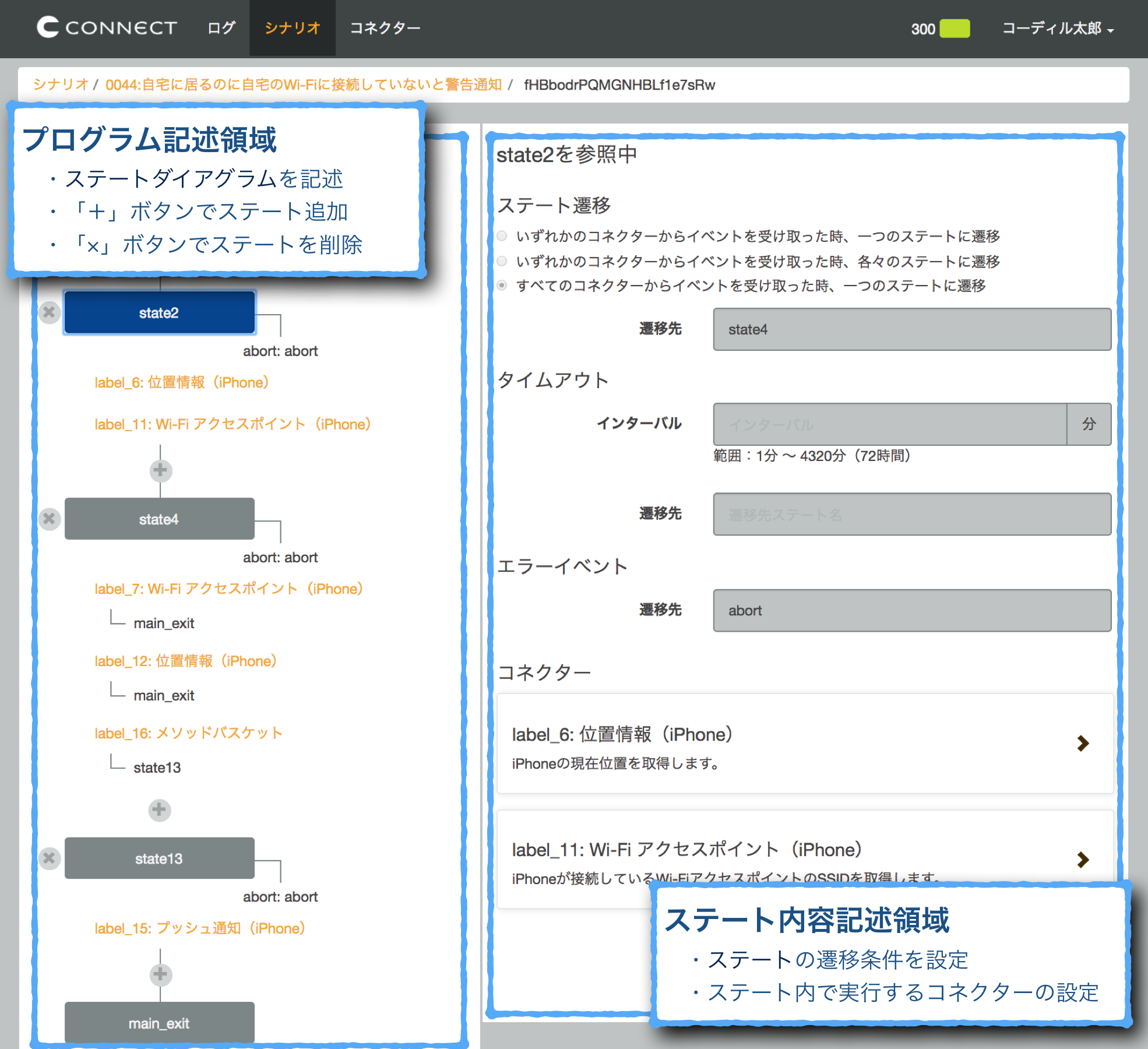The width and height of the screenshot is (1148, 1049).
Task: Delete state2 with its x button
Action: [50, 312]
